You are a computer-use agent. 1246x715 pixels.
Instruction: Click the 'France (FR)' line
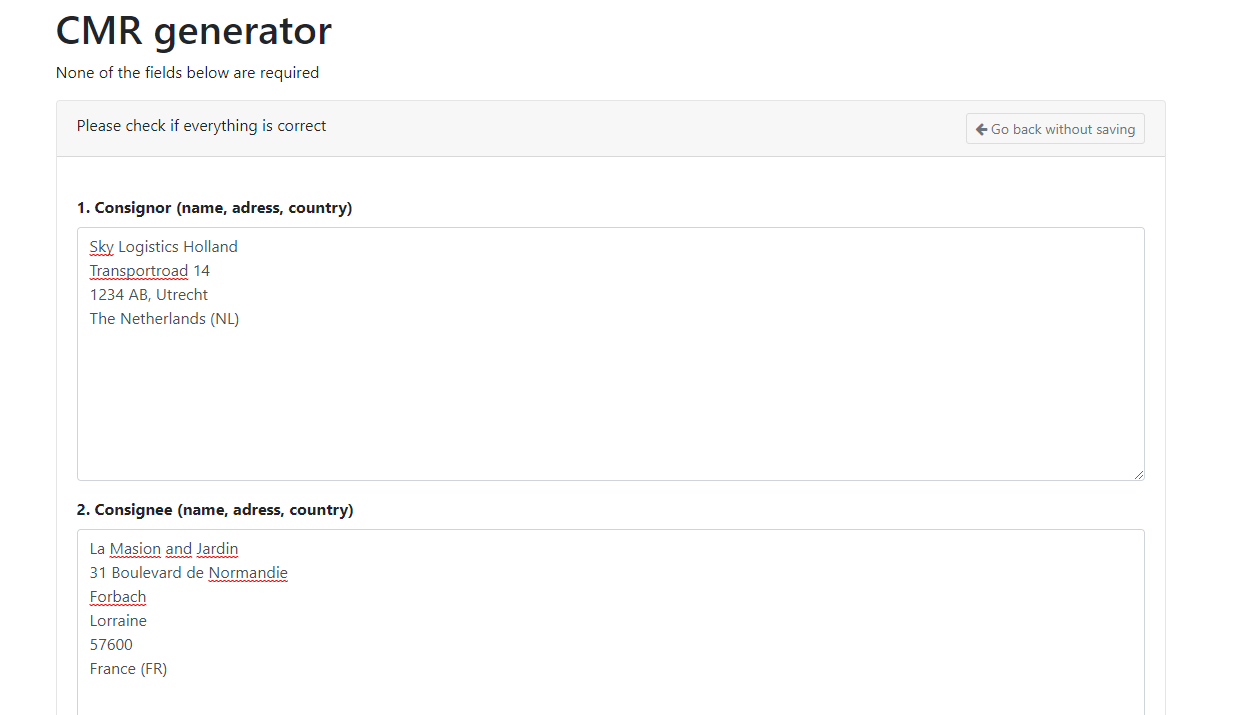coord(128,669)
